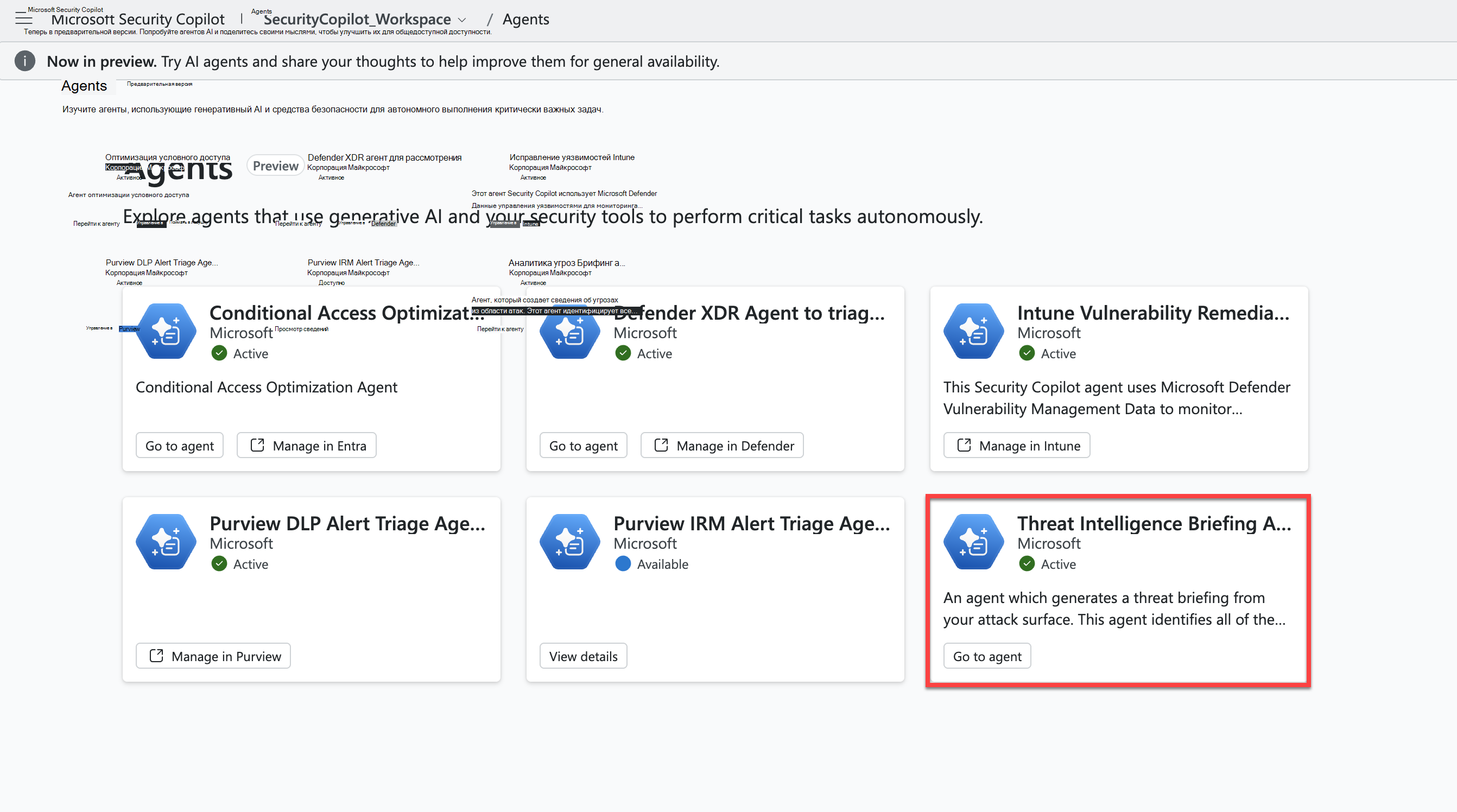Click the Purview DLP Alert Triage icon
This screenshot has width=1457, height=812.
coord(166,542)
